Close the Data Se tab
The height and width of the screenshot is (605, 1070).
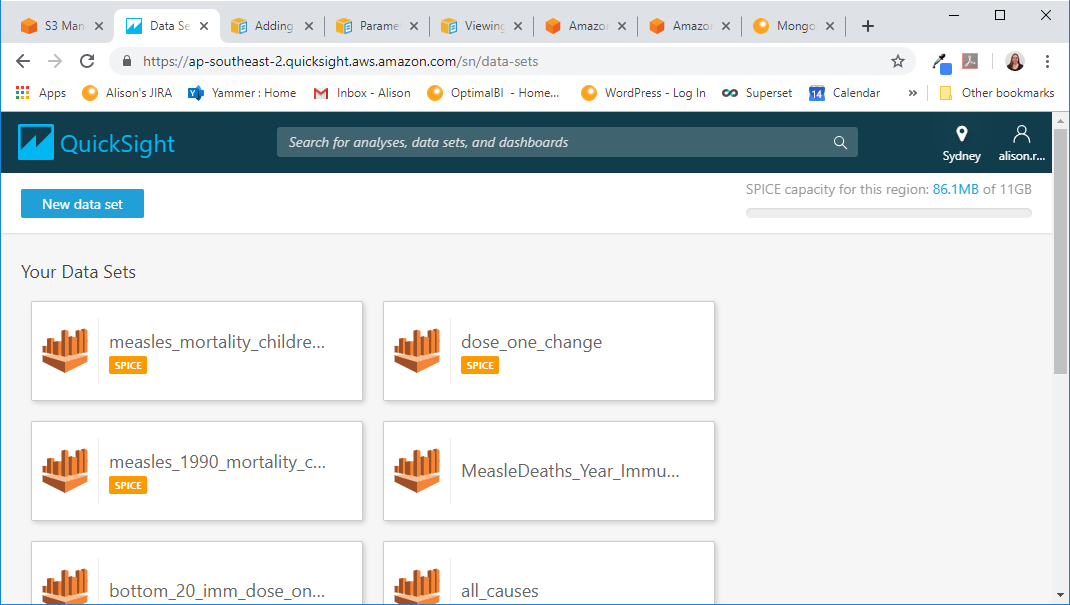point(204,26)
